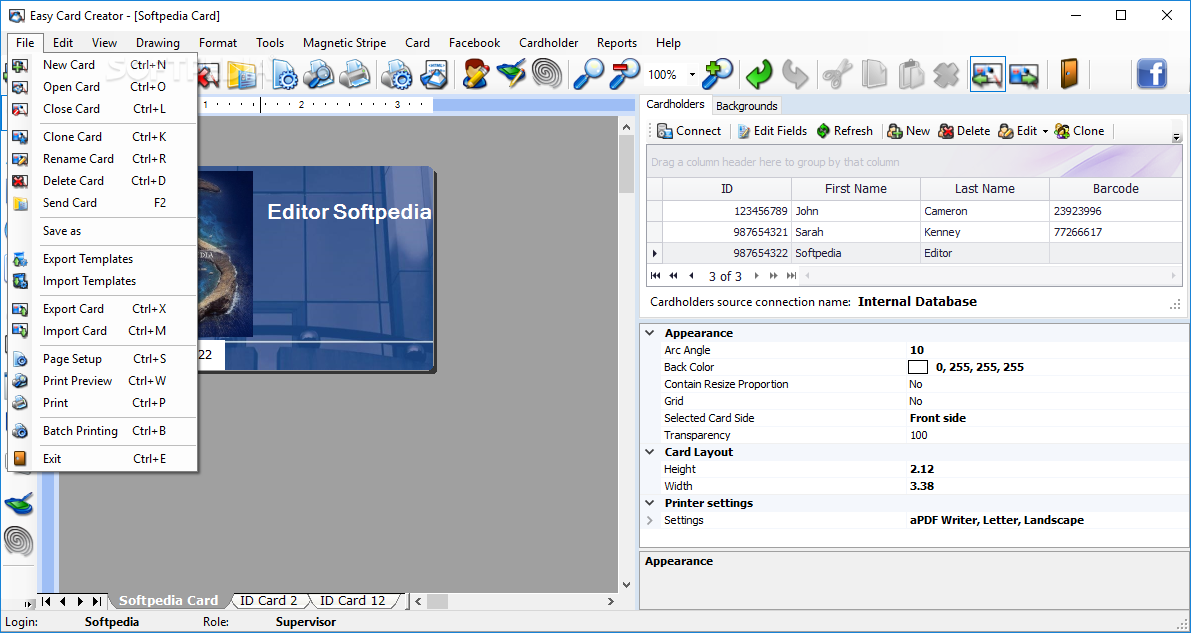This screenshot has height=633, width=1191.
Task: Click inside the 100% zoom combo box field
Action: 665,74
